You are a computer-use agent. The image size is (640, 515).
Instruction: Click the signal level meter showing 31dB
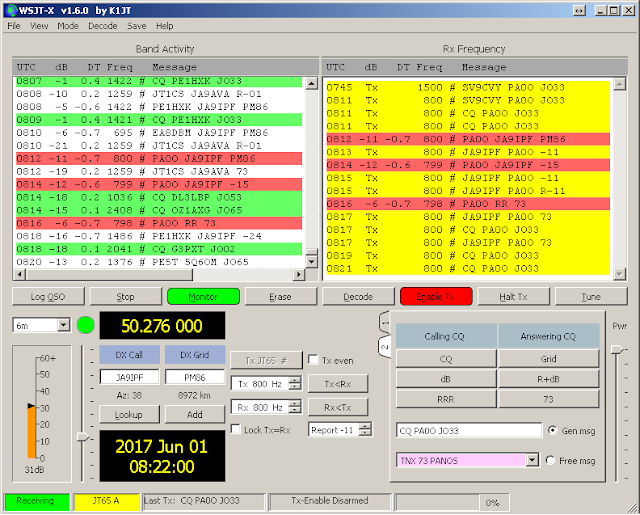point(42,413)
